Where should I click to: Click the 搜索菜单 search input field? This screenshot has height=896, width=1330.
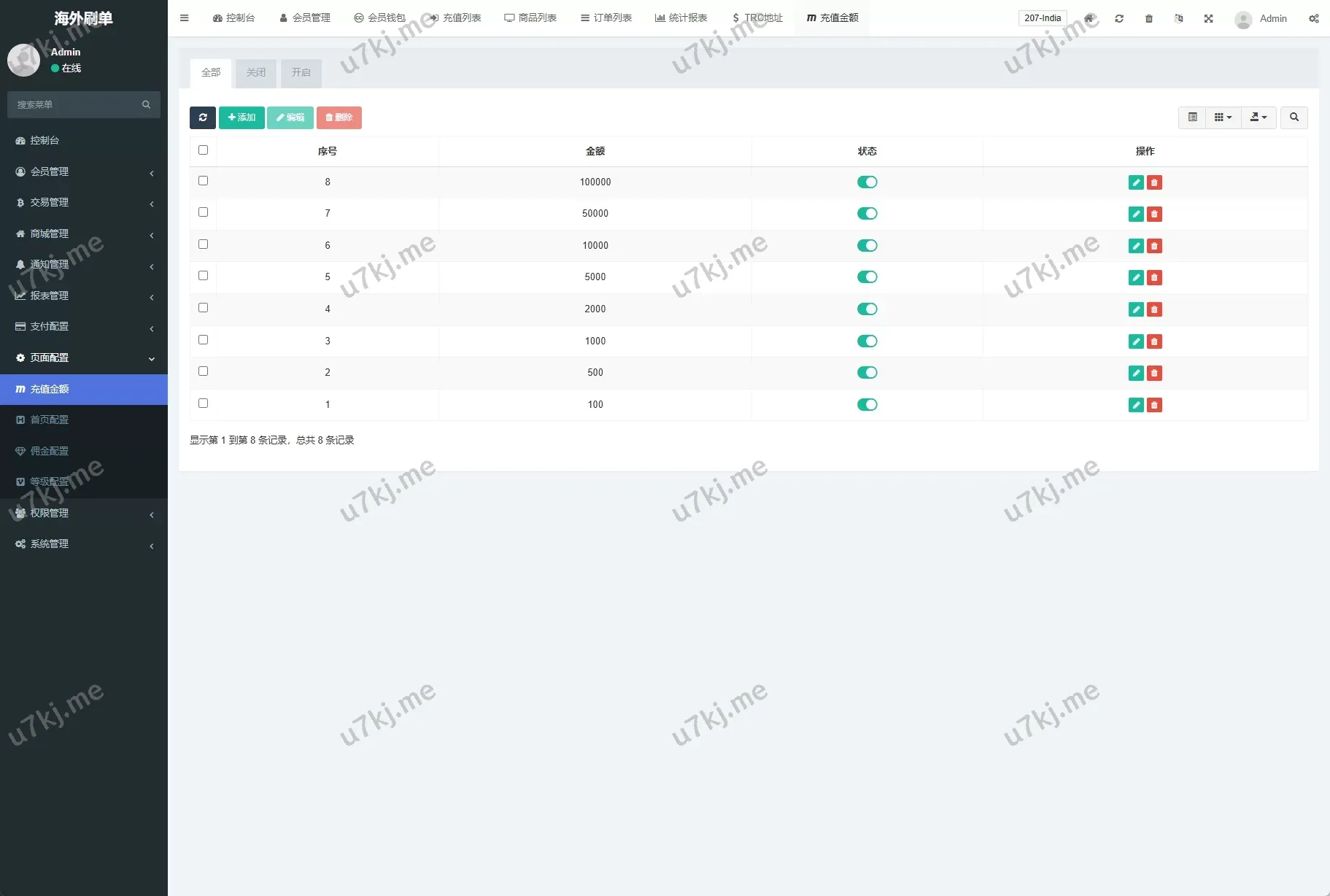coord(77,105)
